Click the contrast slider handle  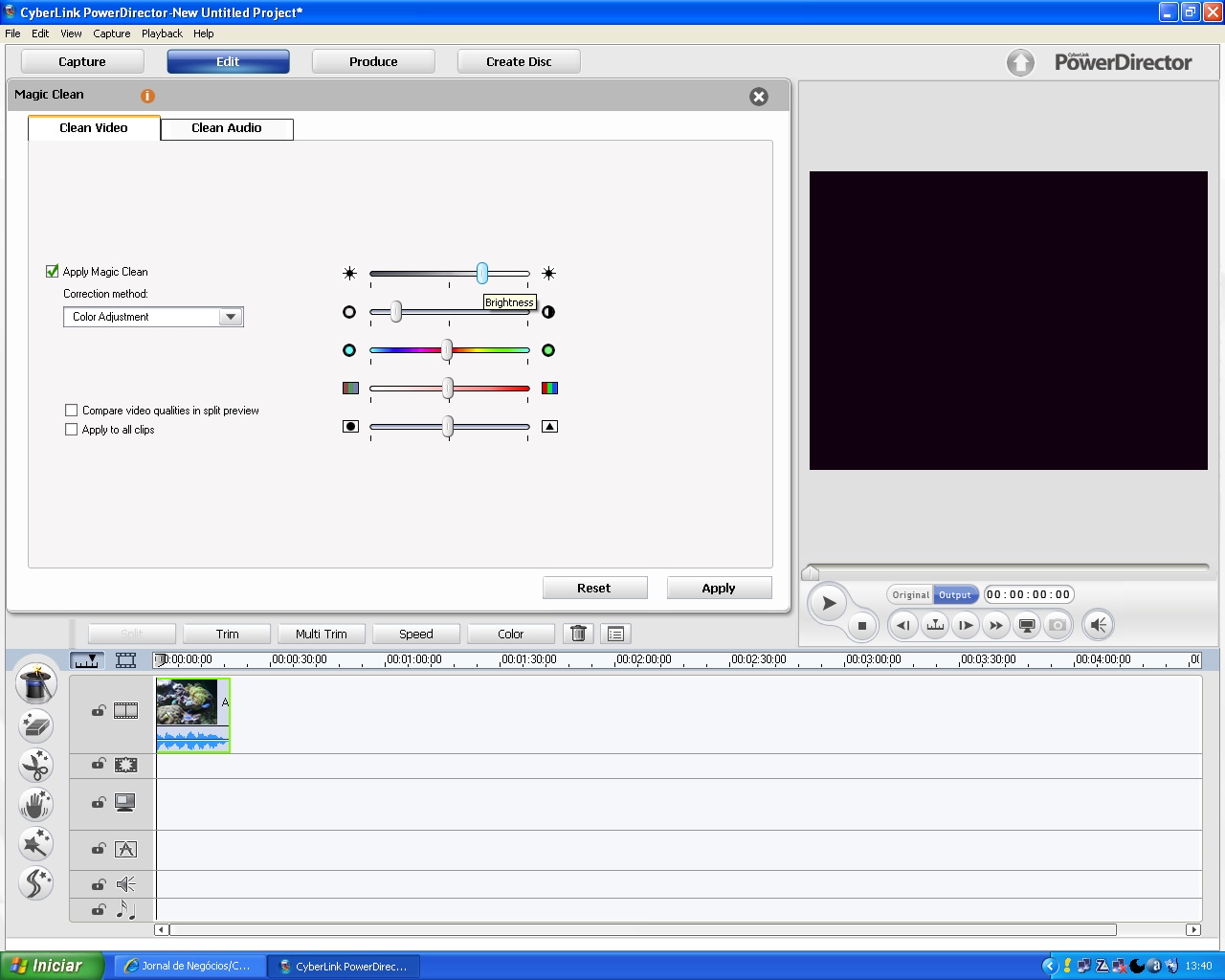395,311
